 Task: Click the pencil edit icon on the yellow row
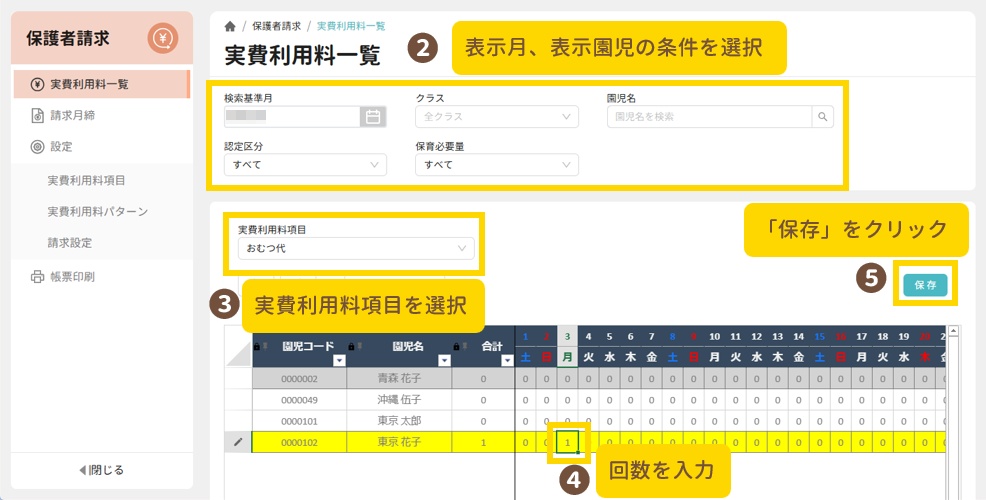point(237,441)
